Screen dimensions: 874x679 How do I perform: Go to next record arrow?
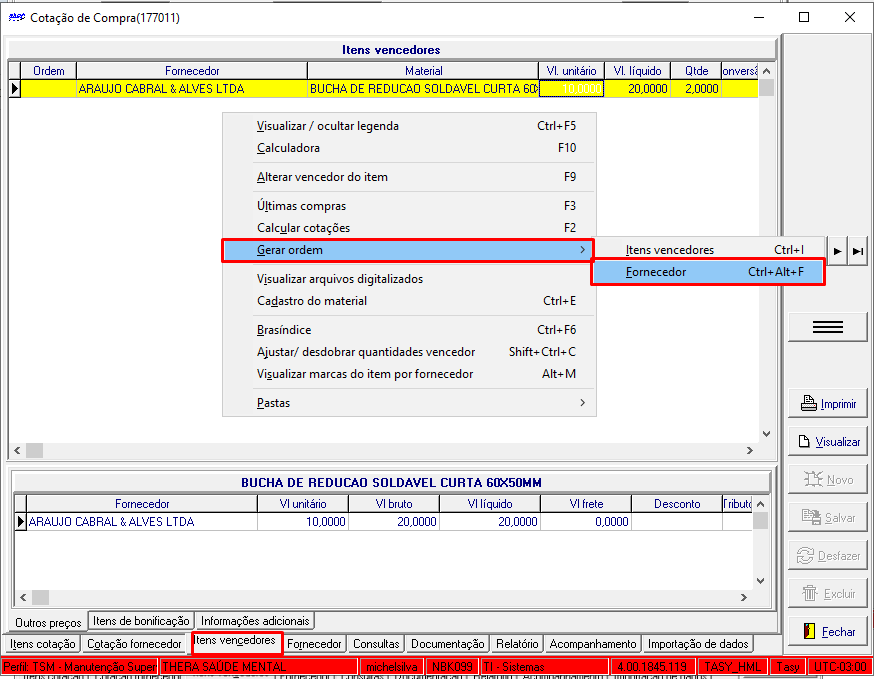[x=837, y=251]
